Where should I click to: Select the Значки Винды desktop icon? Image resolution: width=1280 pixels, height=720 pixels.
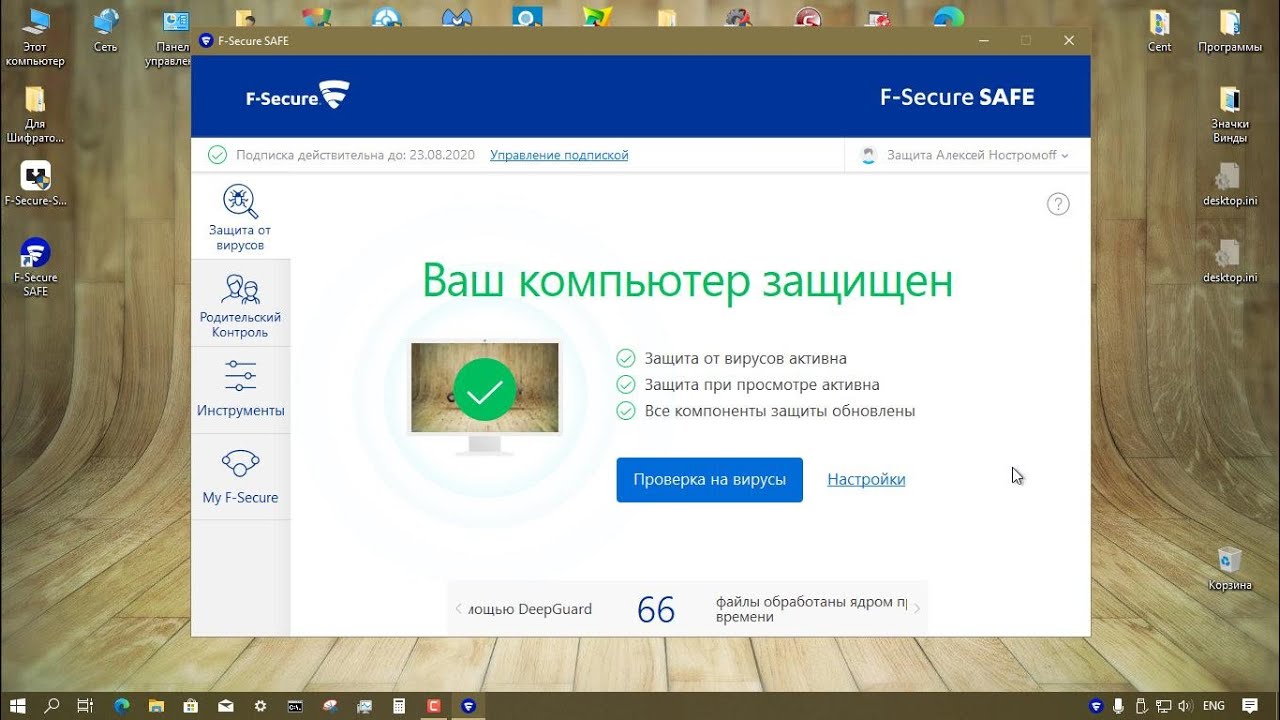[x=1230, y=114]
